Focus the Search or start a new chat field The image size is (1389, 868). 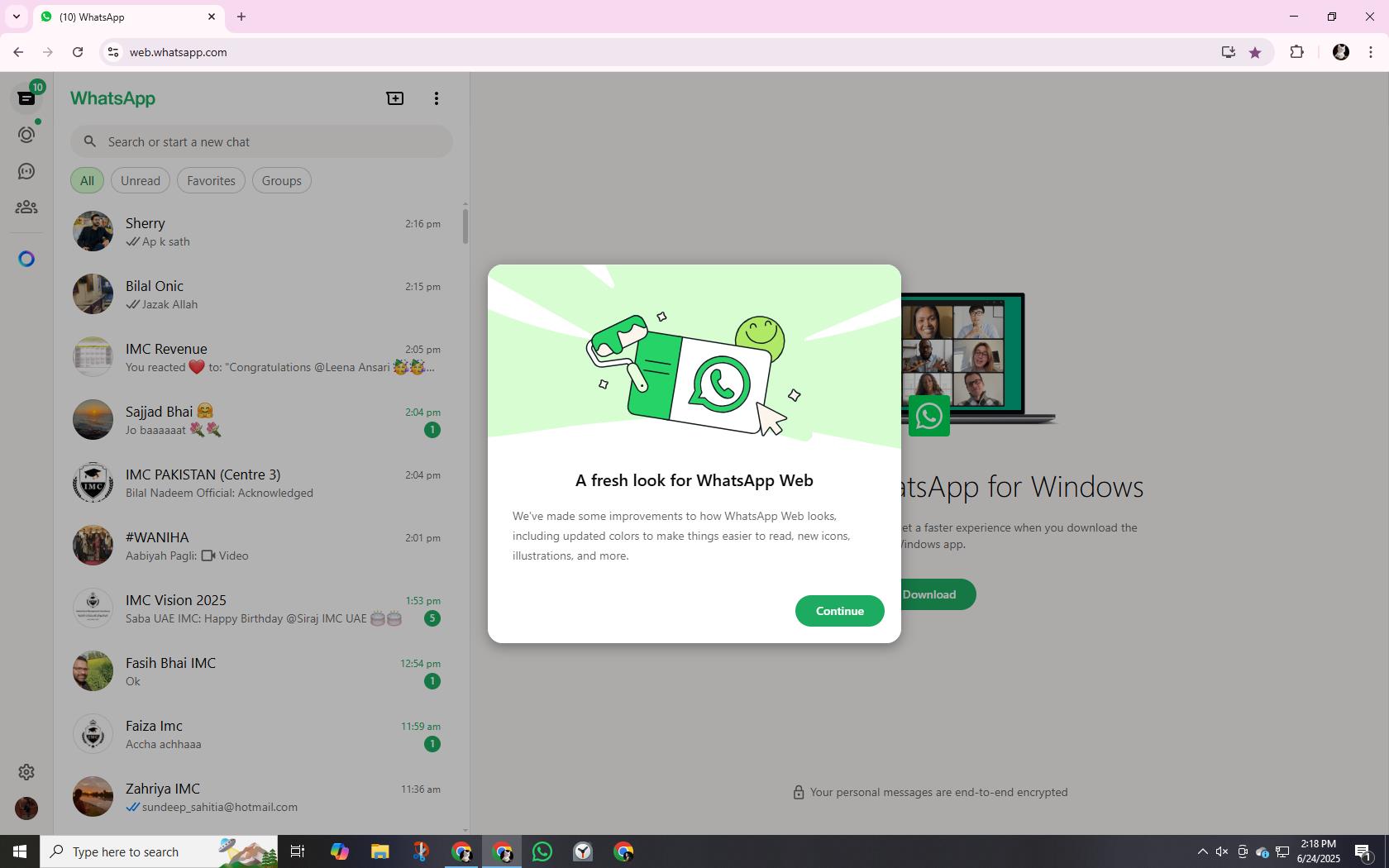pyautogui.click(x=261, y=141)
